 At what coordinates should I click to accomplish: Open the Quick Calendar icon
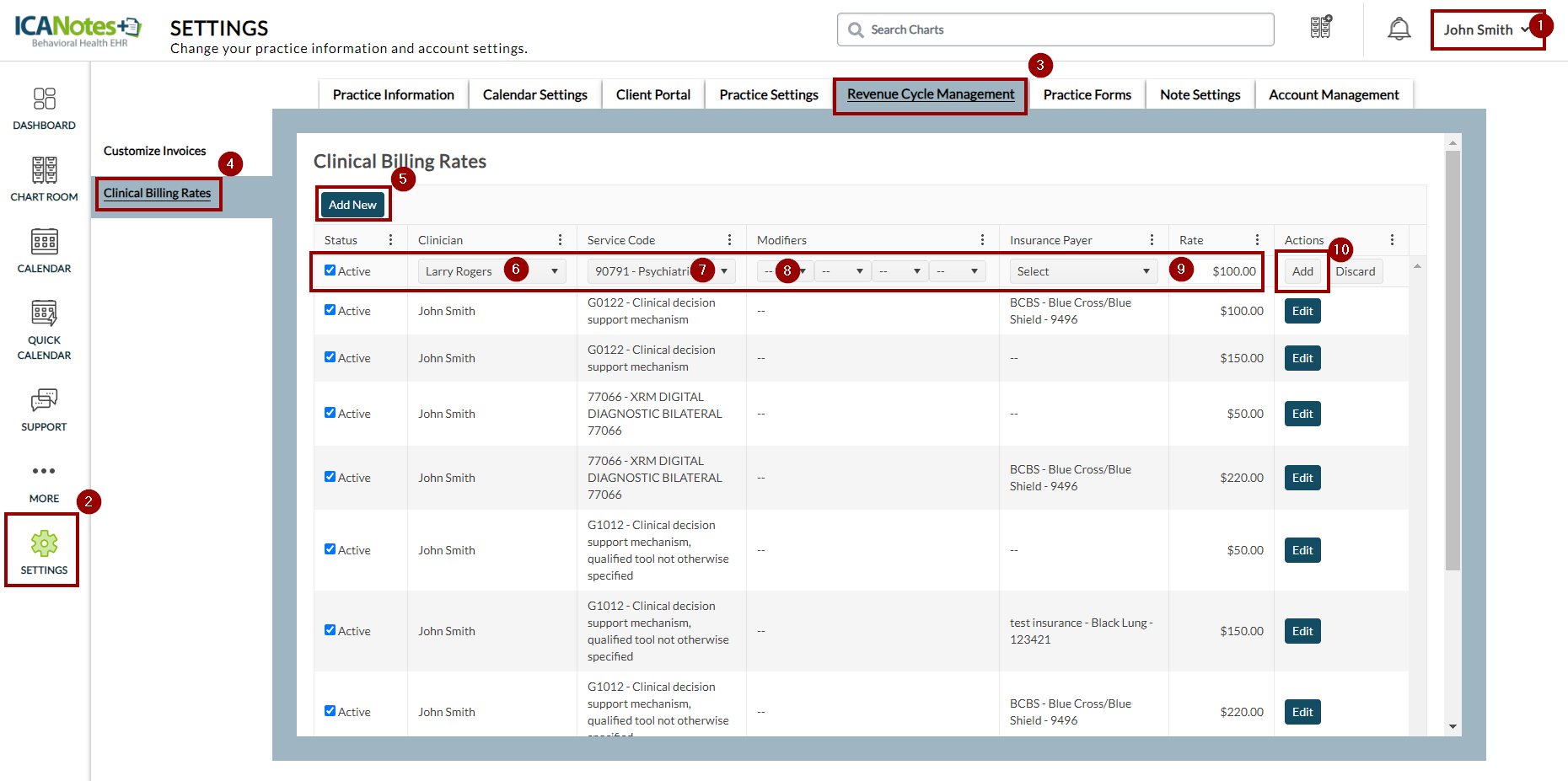44,313
